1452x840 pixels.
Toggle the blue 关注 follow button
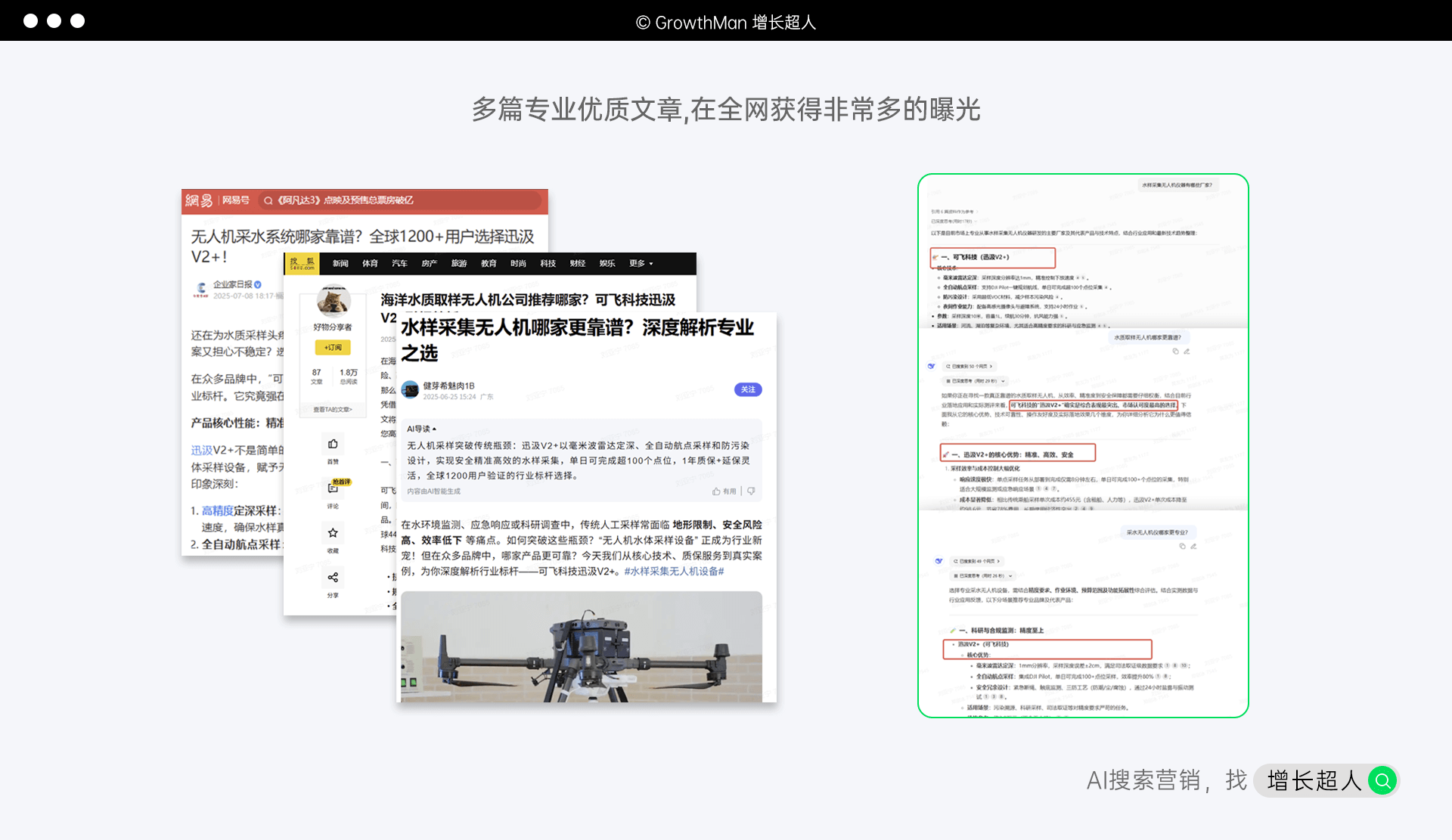click(x=747, y=389)
